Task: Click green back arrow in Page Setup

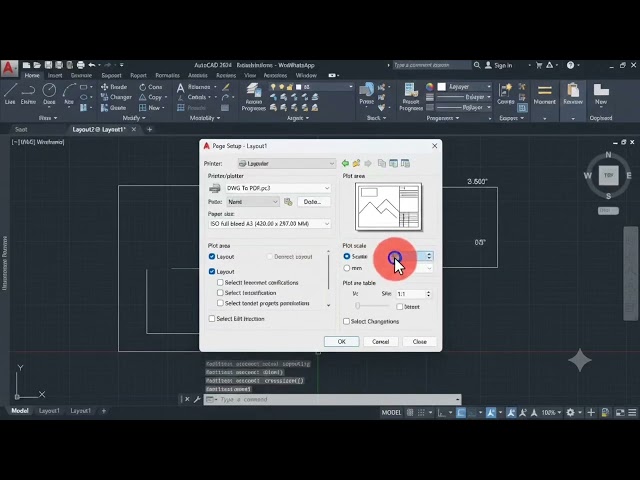Action: pos(345,163)
